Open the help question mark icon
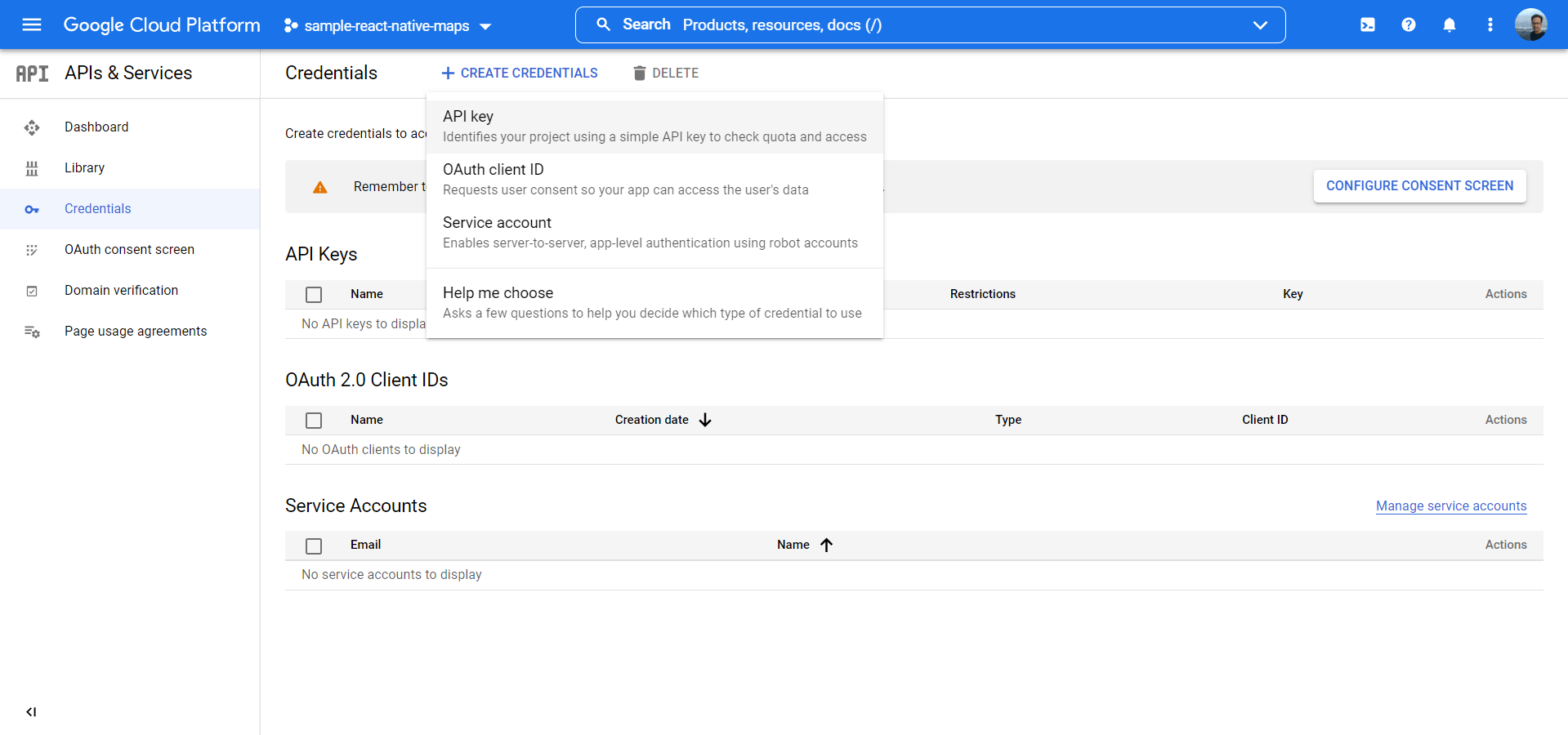The width and height of the screenshot is (1568, 735). [x=1408, y=24]
